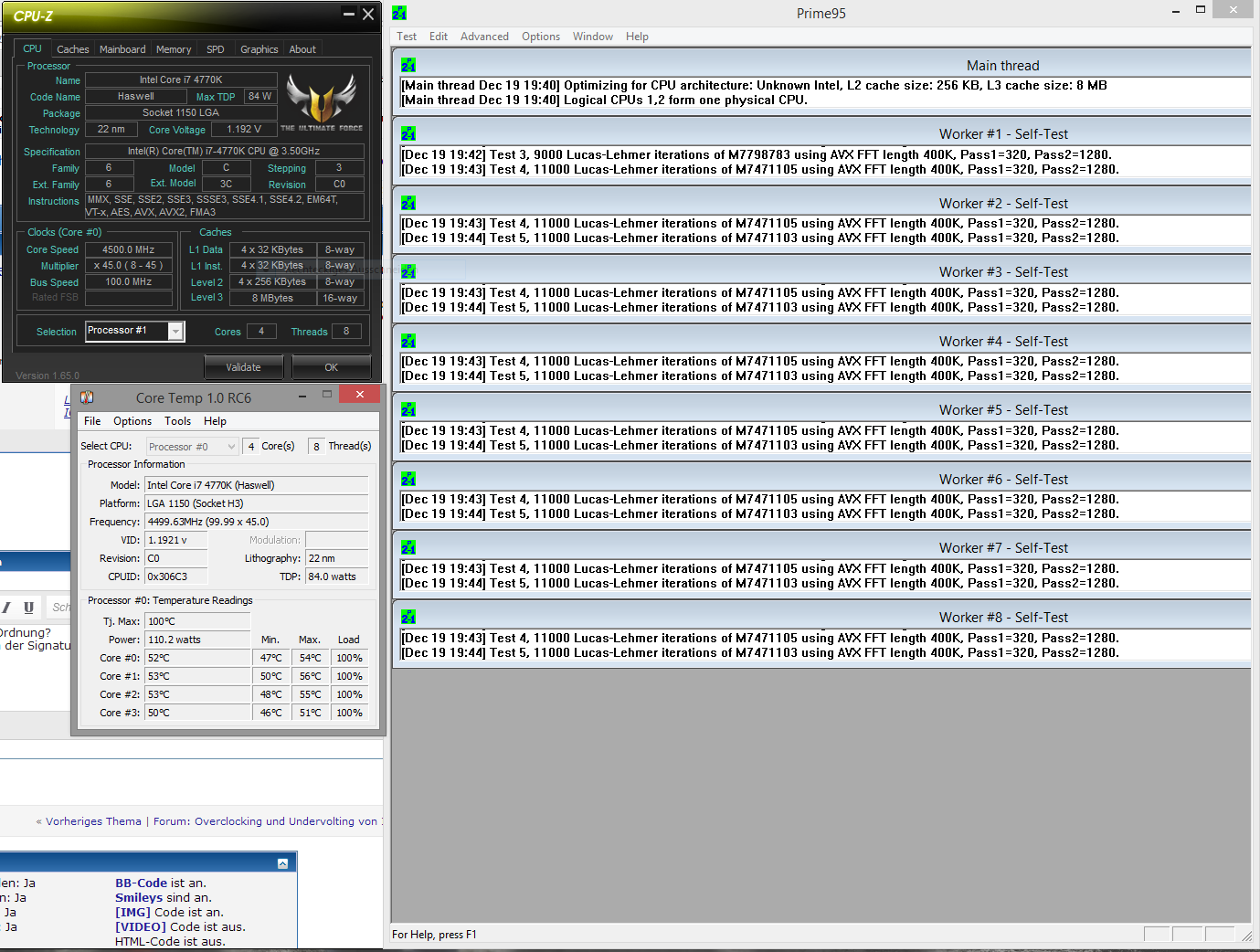Open the [VIDEO] code link

141,927
